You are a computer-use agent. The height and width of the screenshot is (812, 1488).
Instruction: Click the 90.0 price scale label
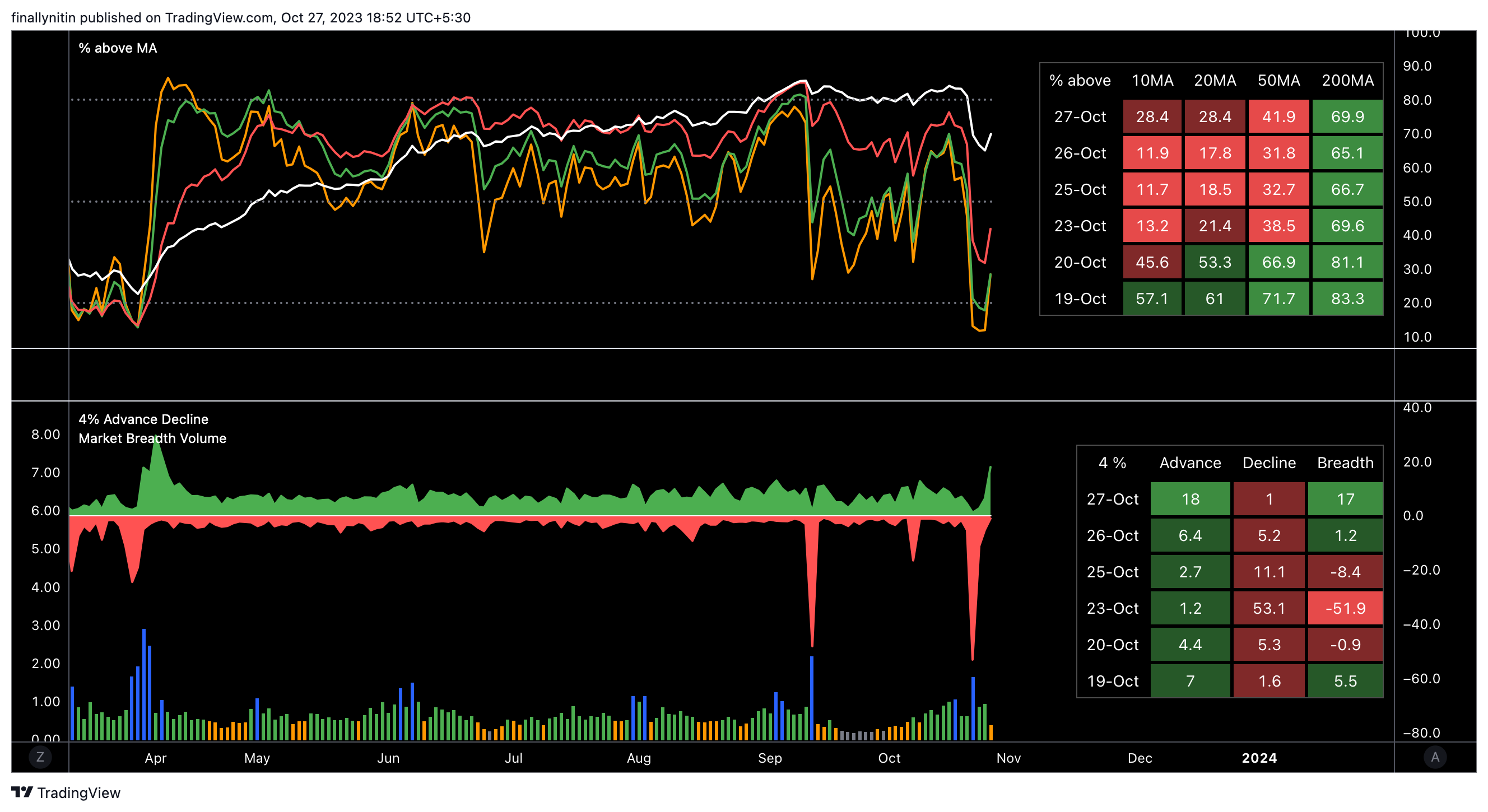coord(1417,66)
